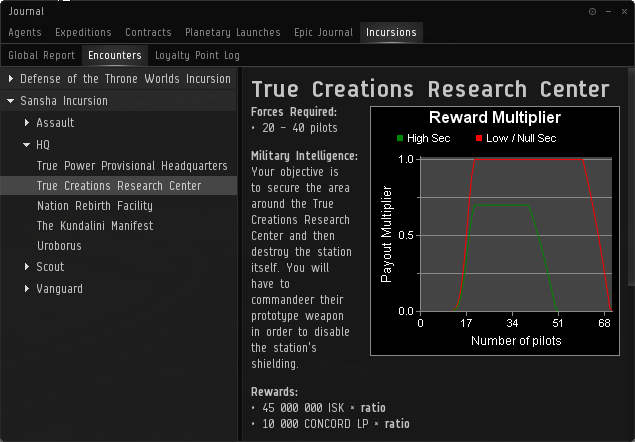The height and width of the screenshot is (442, 635).
Task: Open the Agents tab
Action: (x=25, y=32)
